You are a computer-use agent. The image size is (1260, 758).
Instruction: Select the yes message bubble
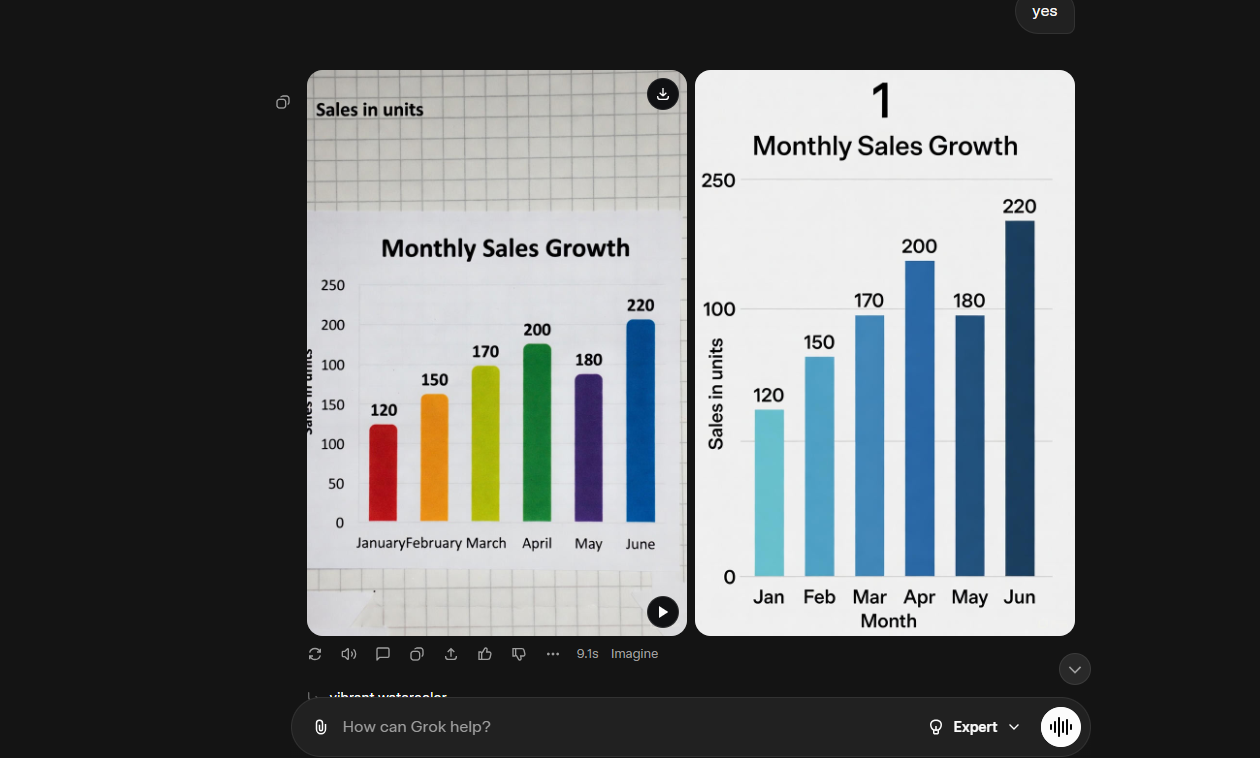coord(1044,11)
